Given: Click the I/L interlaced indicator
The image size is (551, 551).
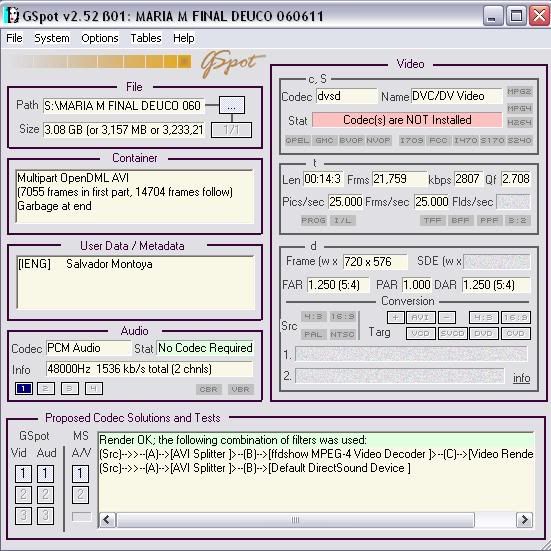Looking at the screenshot, I should 343,220.
